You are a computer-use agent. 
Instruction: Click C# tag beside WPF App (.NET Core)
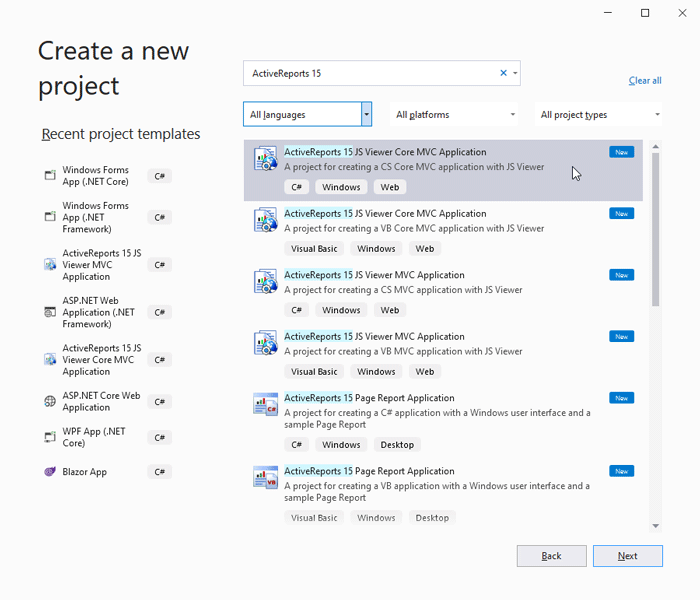tap(159, 438)
